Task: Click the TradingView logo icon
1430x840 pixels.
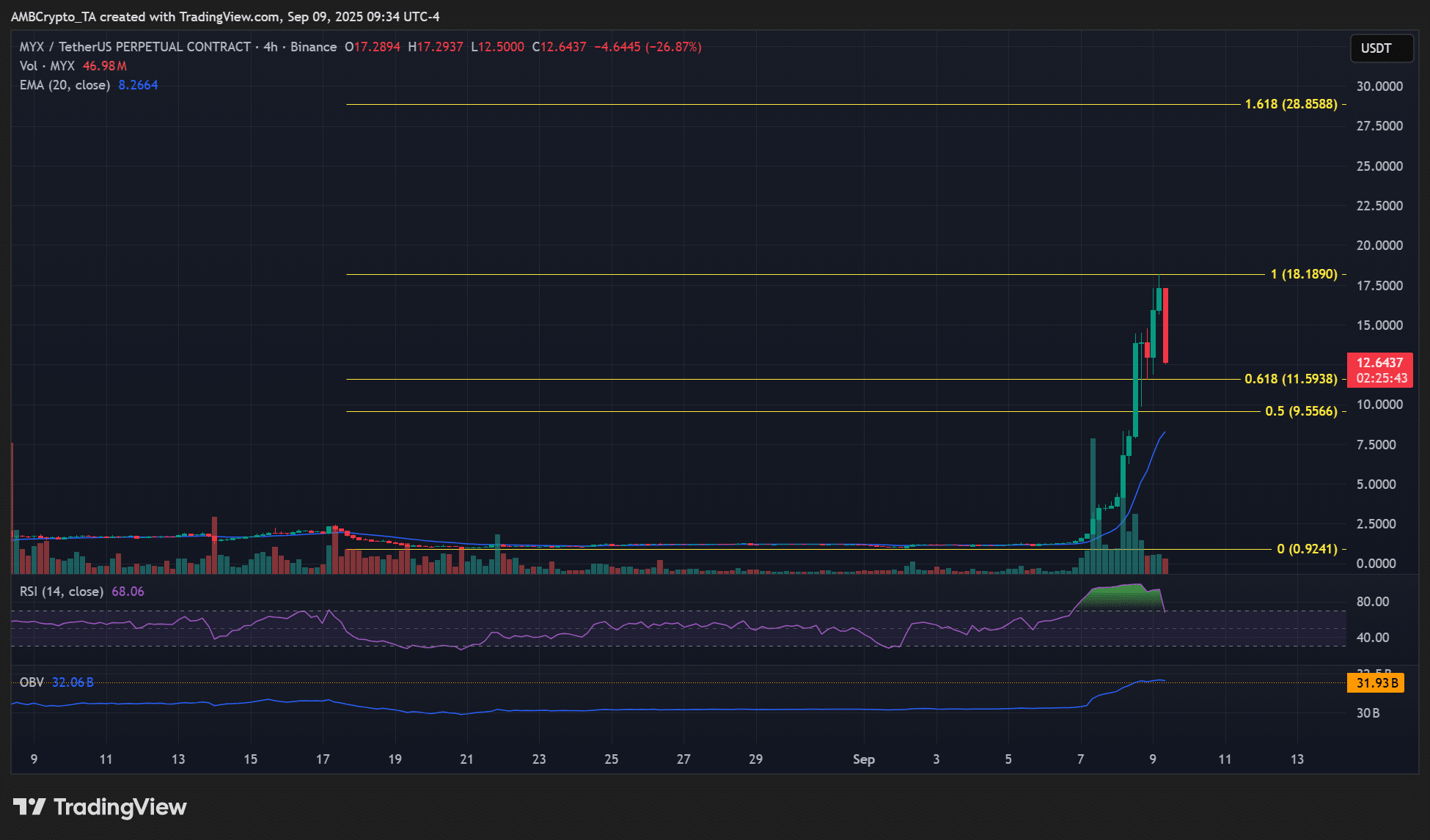Action: 29,807
